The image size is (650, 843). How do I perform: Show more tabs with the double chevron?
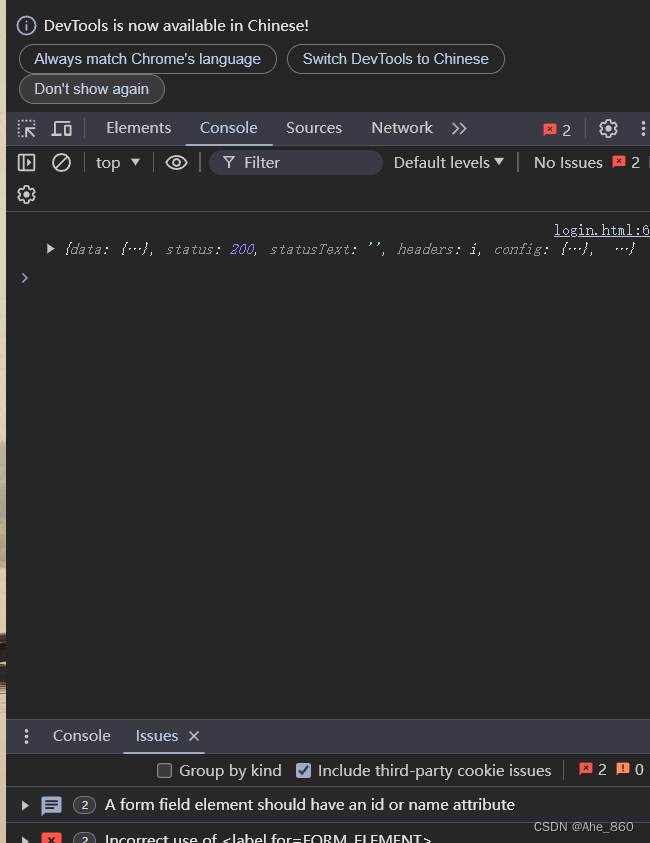coord(459,128)
